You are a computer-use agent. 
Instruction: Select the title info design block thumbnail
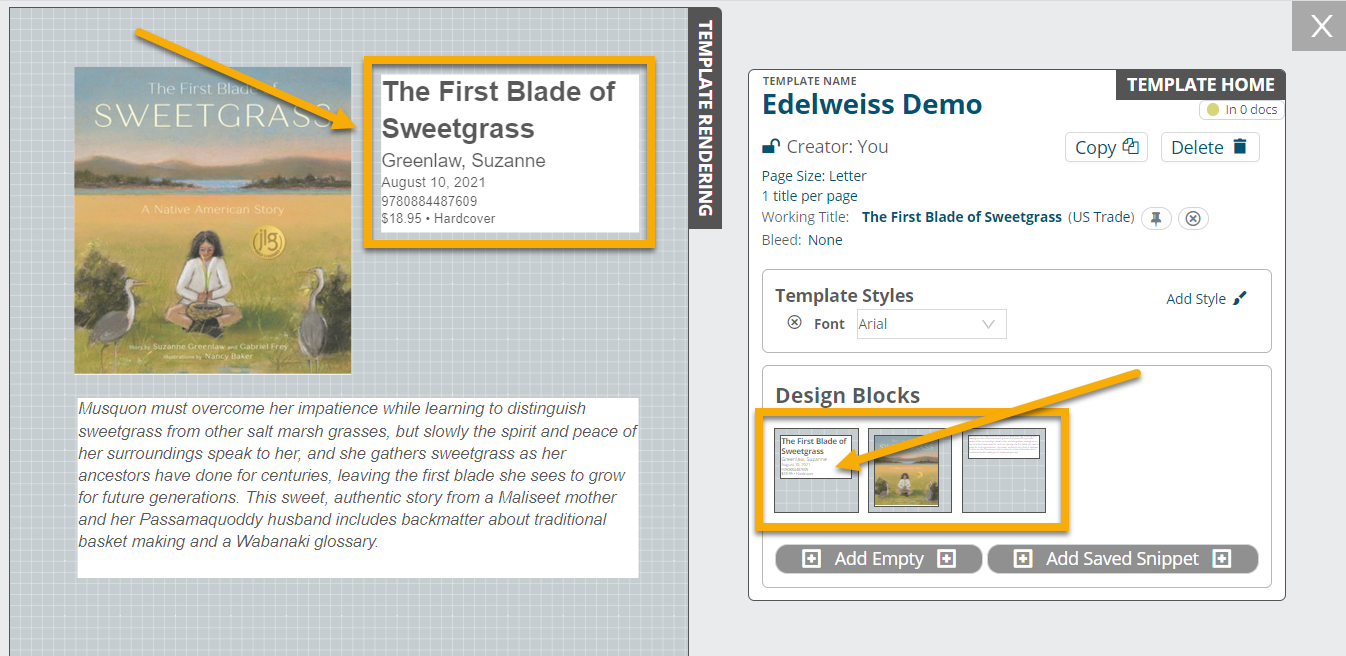[817, 470]
